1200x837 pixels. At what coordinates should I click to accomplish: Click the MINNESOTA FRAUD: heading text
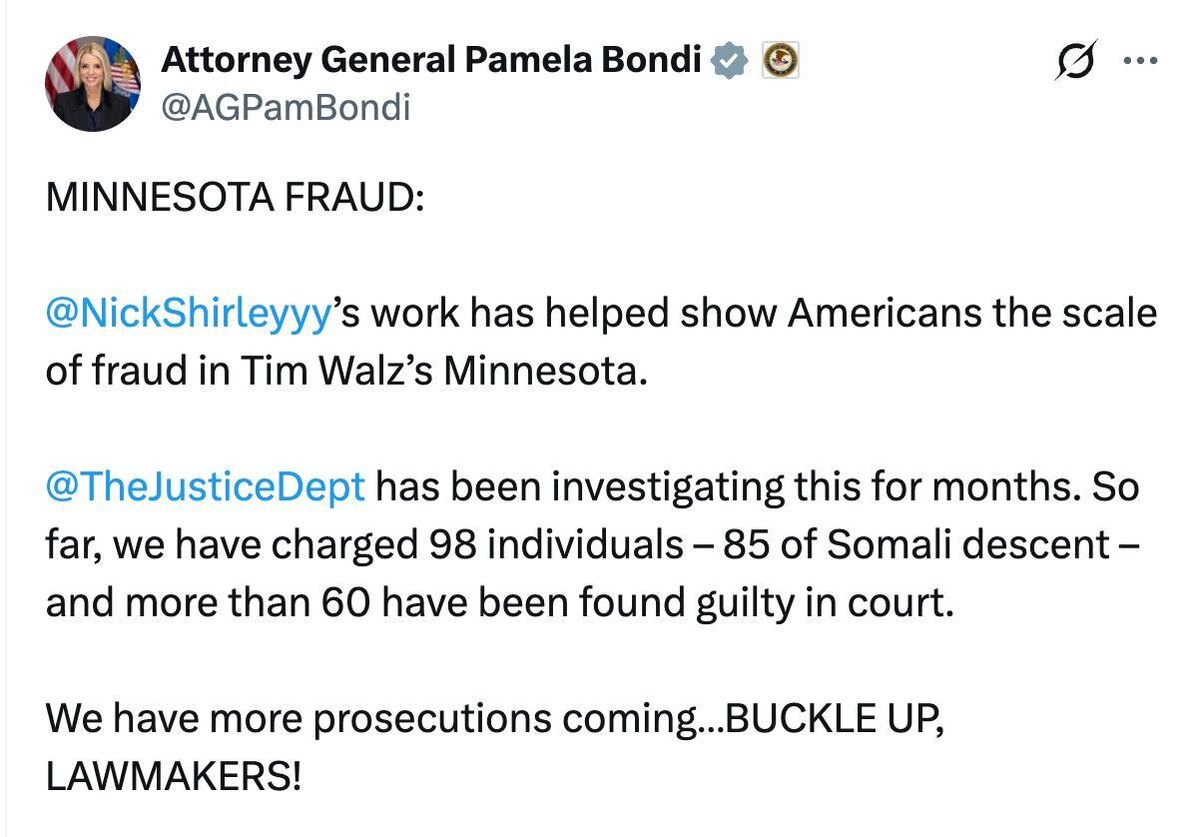tap(236, 197)
